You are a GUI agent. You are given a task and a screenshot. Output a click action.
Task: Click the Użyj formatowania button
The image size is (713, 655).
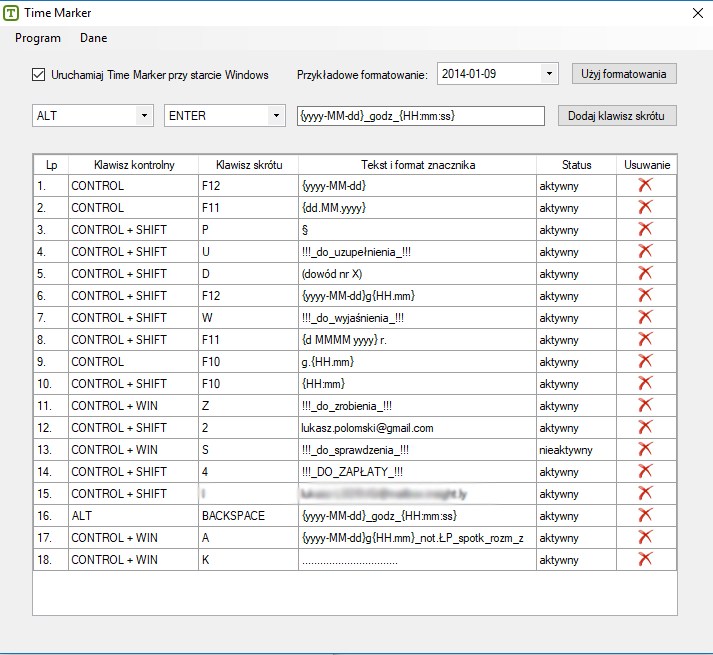(x=624, y=74)
